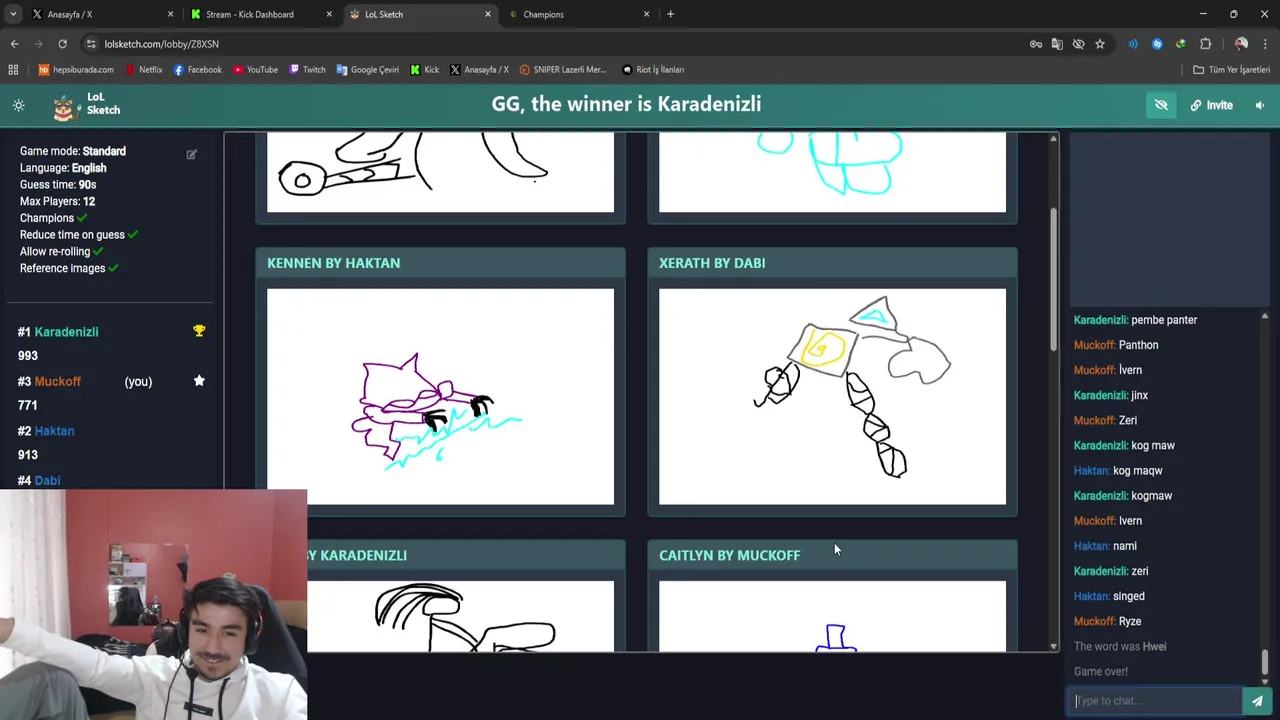The image size is (1280, 720).
Task: Click Karadenizli's gold trophy icon
Action: click(x=199, y=331)
